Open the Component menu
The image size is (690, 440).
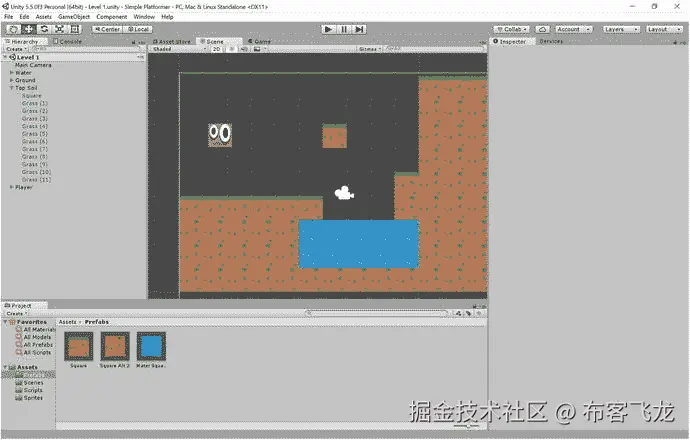pyautogui.click(x=112, y=17)
